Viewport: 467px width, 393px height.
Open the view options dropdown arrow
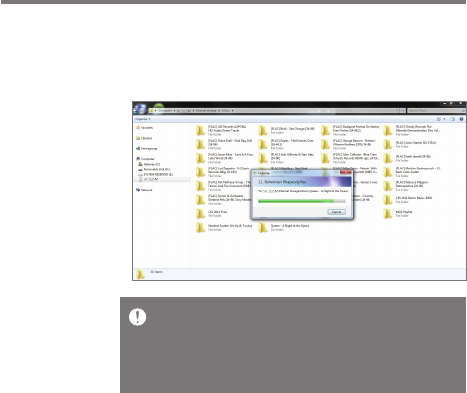pyautogui.click(x=444, y=119)
